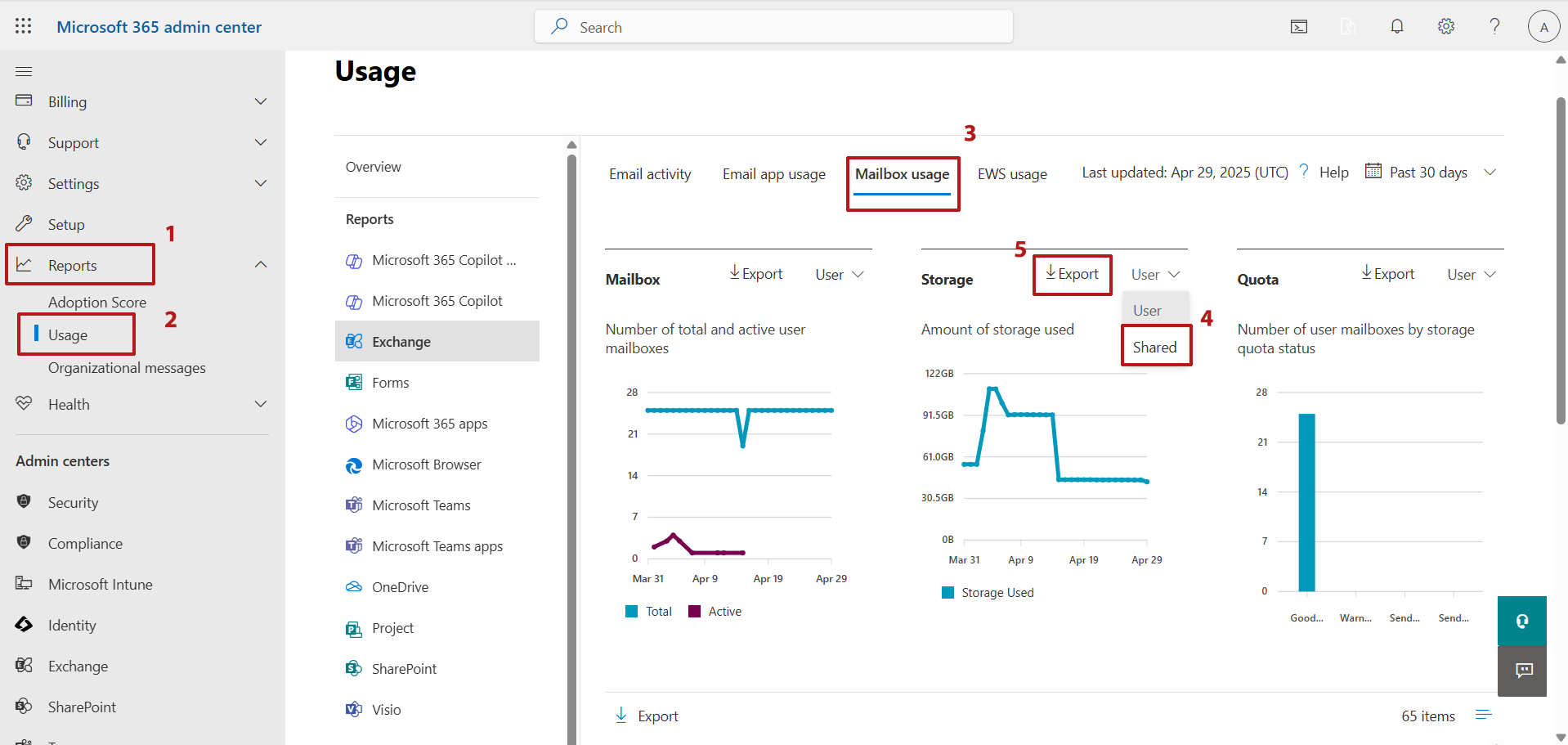Open the Cloud Shell terminal icon

pos(1299,27)
